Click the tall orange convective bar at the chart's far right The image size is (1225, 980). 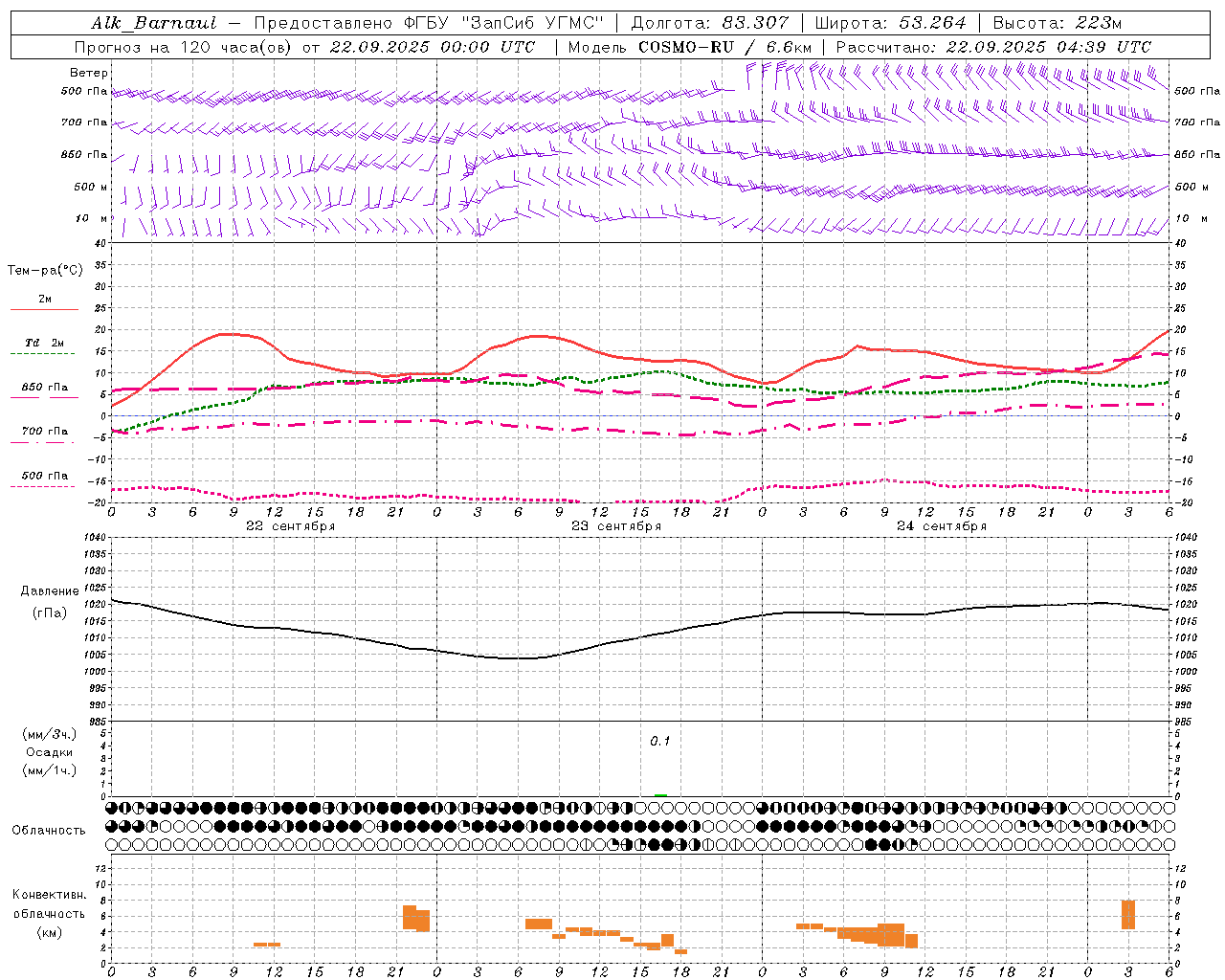[1128, 915]
